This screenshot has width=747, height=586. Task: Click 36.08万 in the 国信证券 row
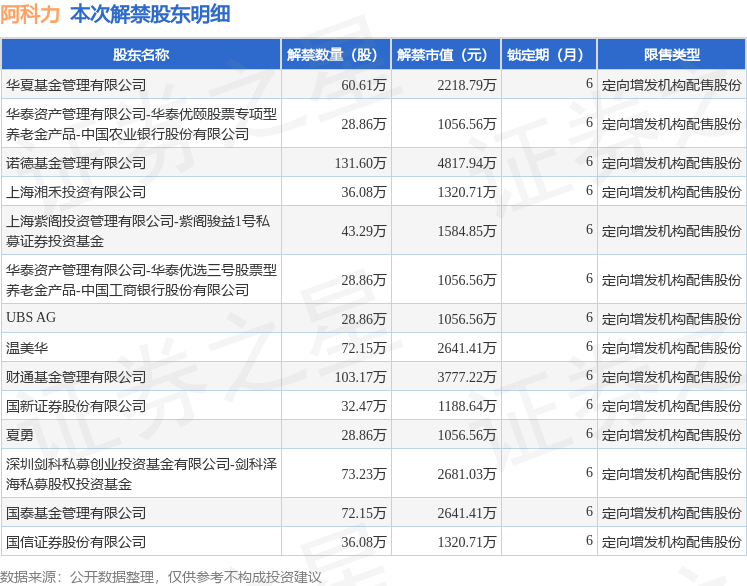[363, 542]
